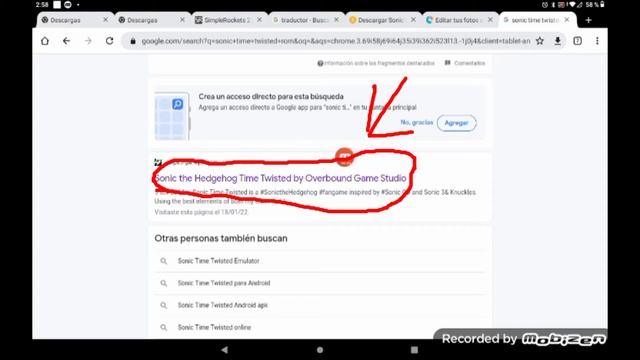640x360 pixels.
Task: Go to the Chrome home page icon
Action: [x=45, y=41]
